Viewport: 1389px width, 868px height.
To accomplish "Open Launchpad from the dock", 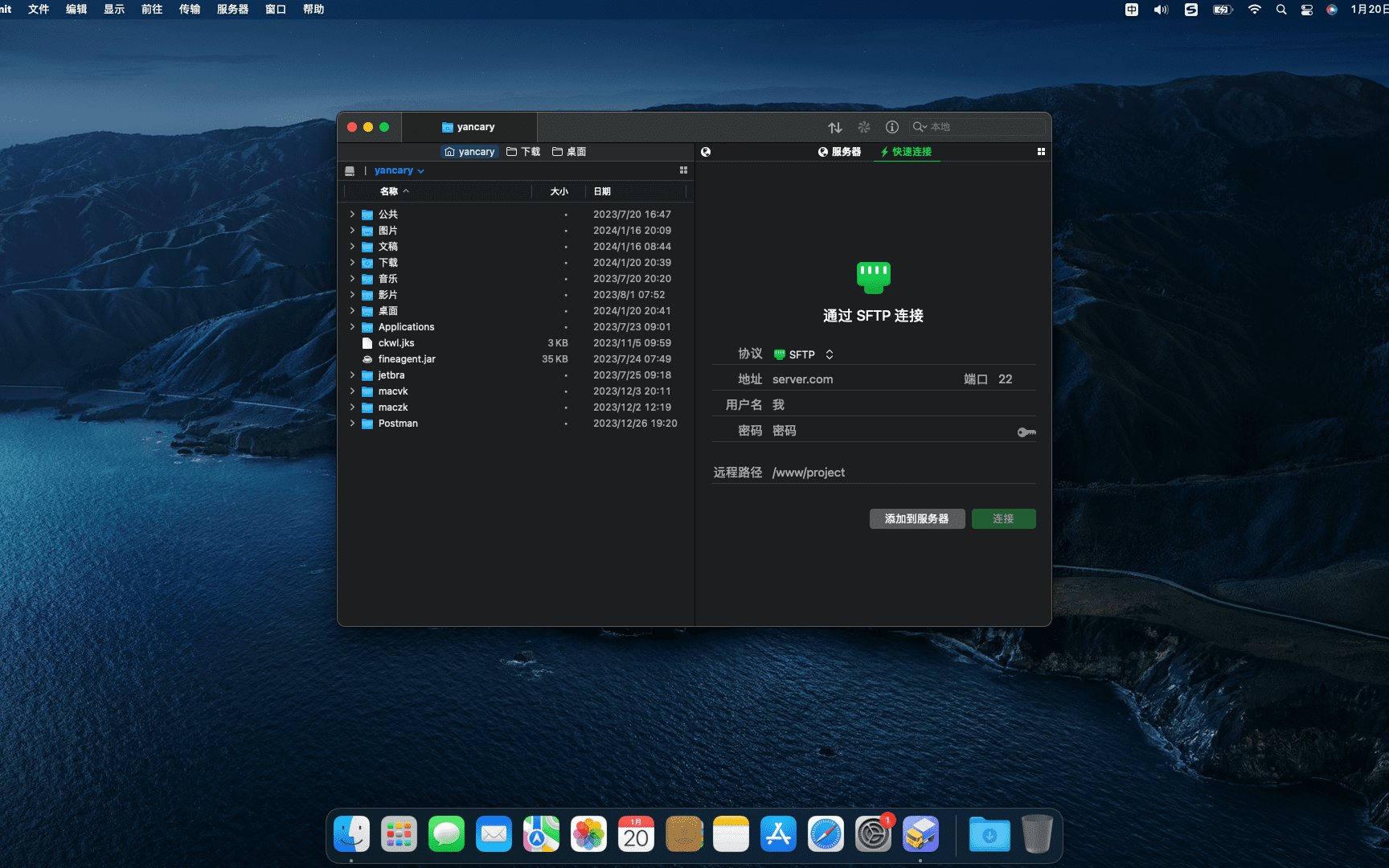I will (399, 834).
